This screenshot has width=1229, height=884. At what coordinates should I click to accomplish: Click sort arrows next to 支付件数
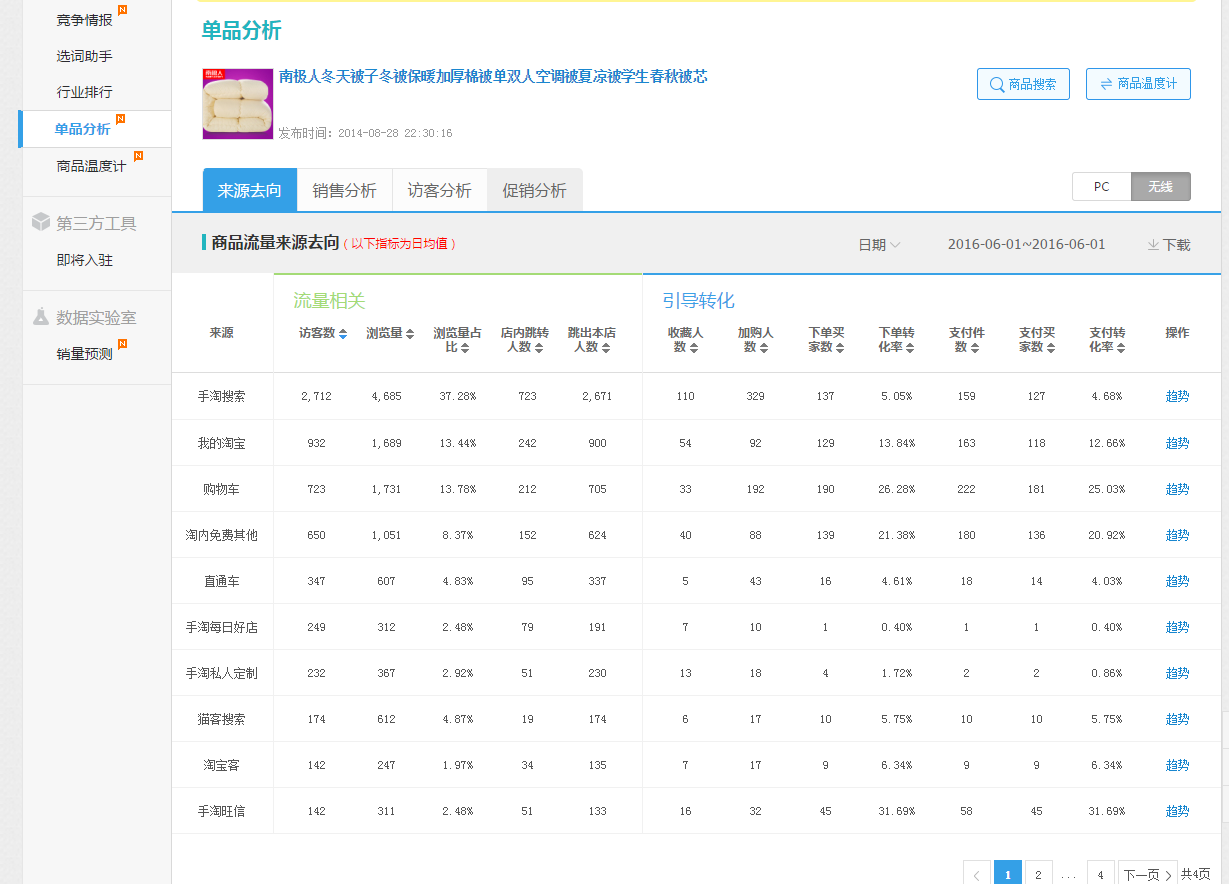[974, 348]
